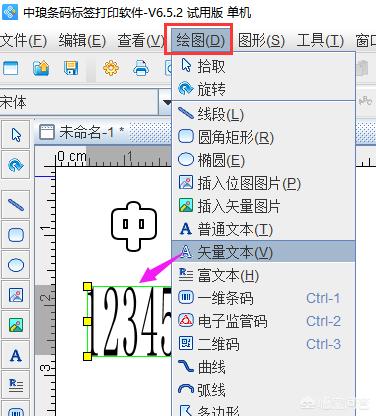Select 线段(L) menu entry
376x416 pixels.
click(263, 114)
